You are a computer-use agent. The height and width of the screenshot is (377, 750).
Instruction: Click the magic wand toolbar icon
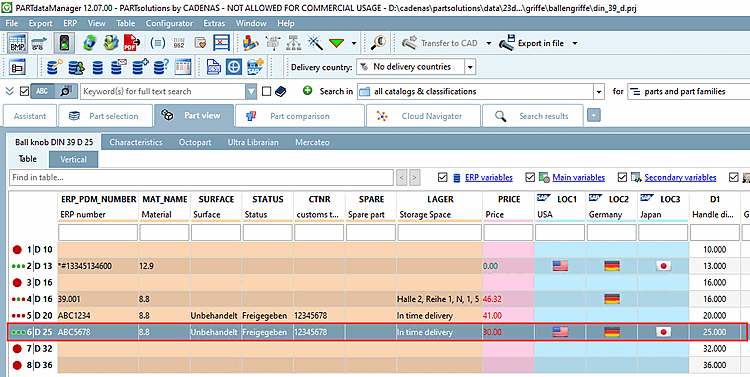(315, 43)
